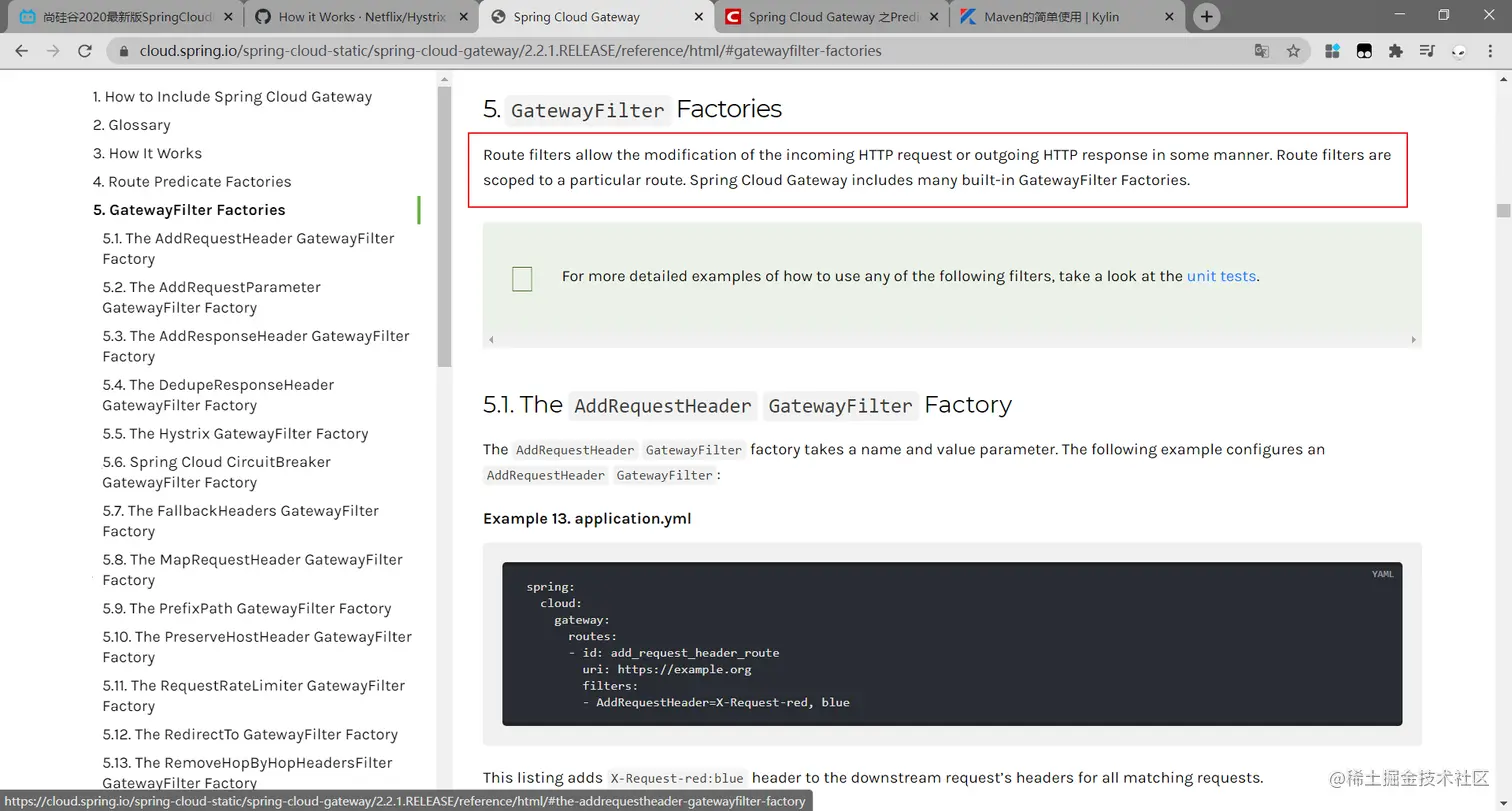Viewport: 1512px width, 811px height.
Task: Go forward to the next page
Action: (x=53, y=51)
